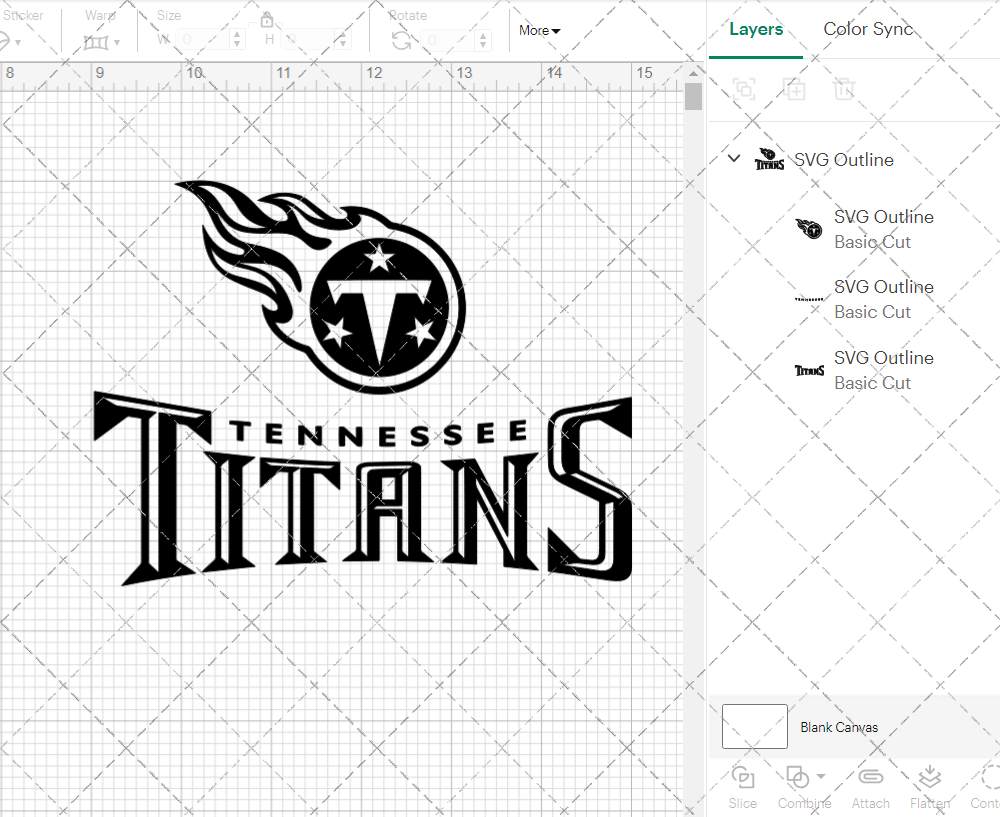Switch to the Color Sync tab
The image size is (1000, 817).
[868, 29]
